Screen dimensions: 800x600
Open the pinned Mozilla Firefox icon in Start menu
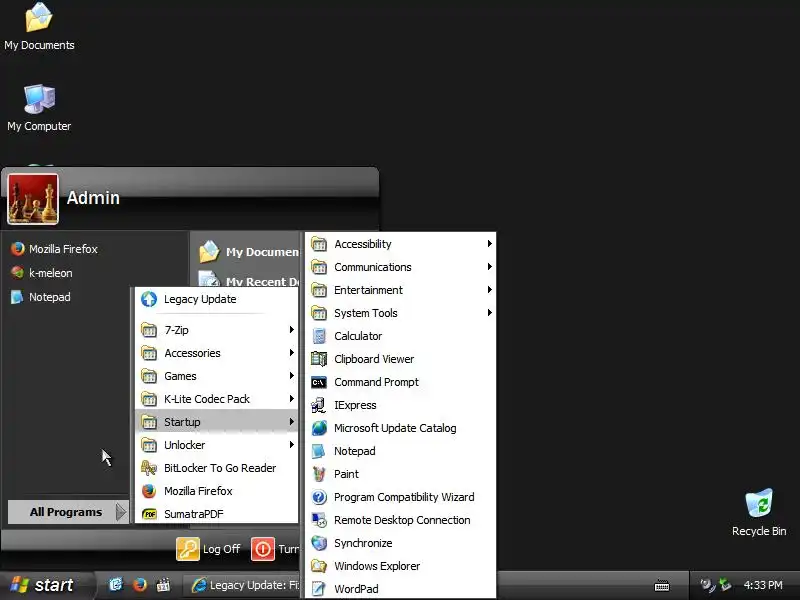click(x=17, y=249)
